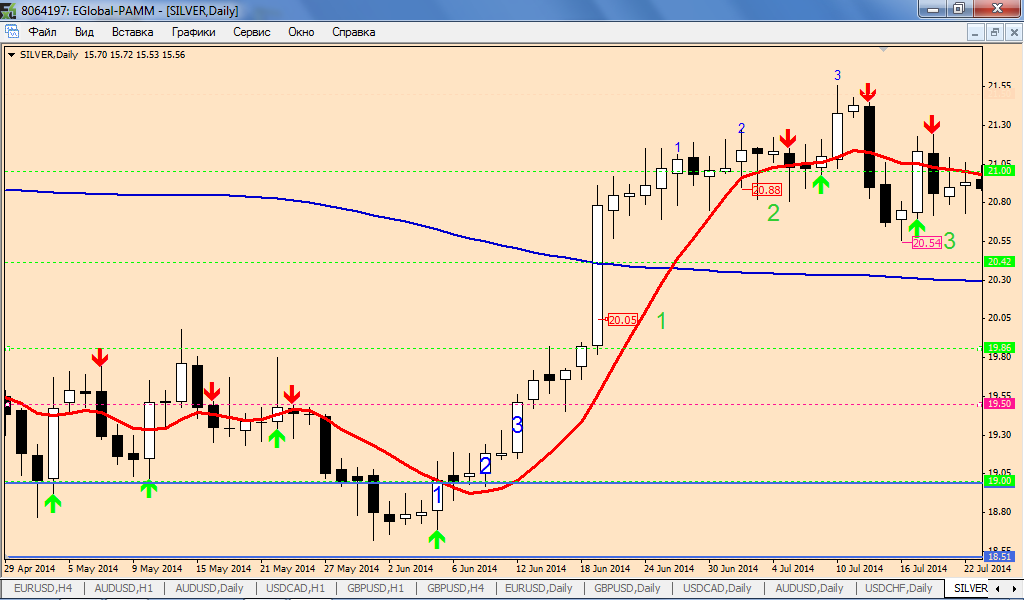
Task: Click the chart window icon beside Файл menu
Action: click(x=12, y=31)
